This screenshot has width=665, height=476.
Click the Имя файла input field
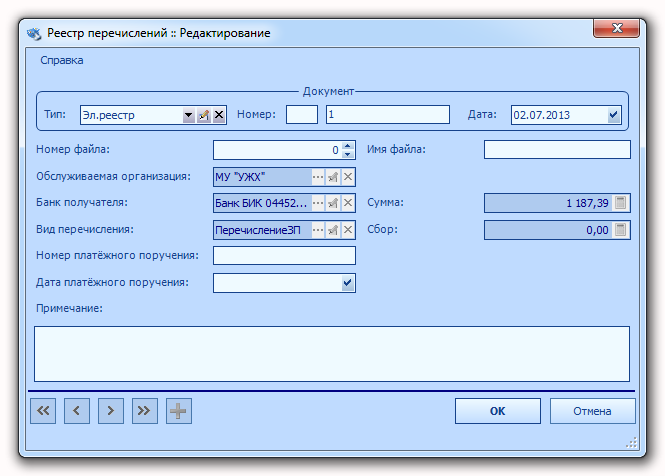click(x=557, y=150)
